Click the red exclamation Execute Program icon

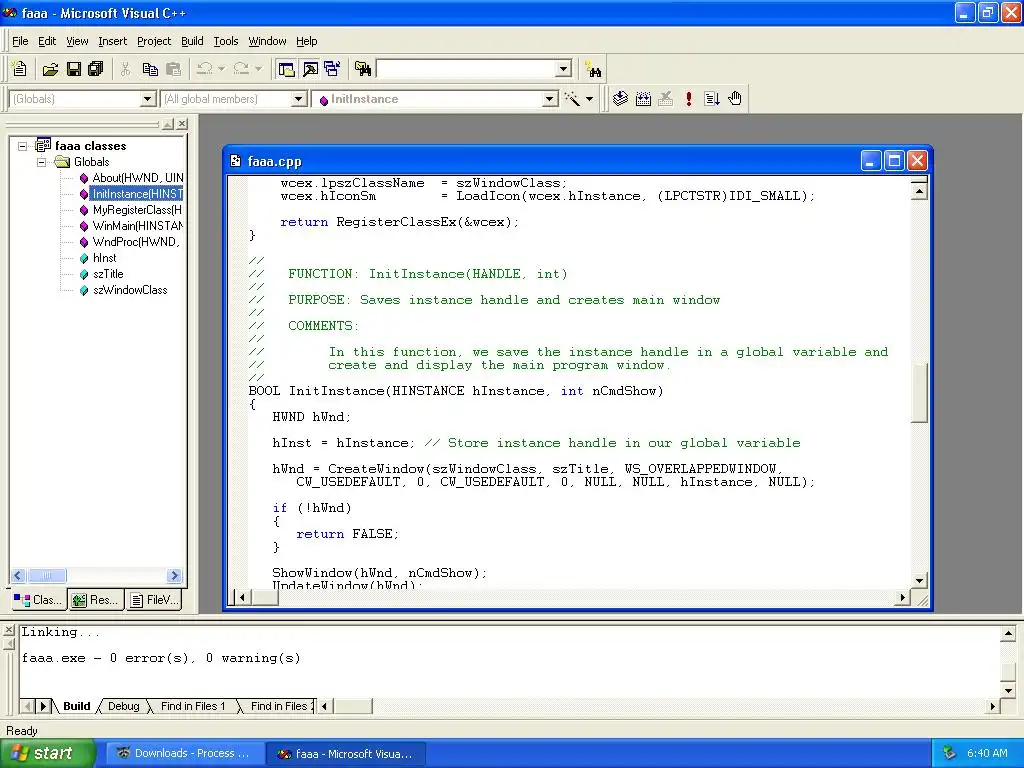688,99
